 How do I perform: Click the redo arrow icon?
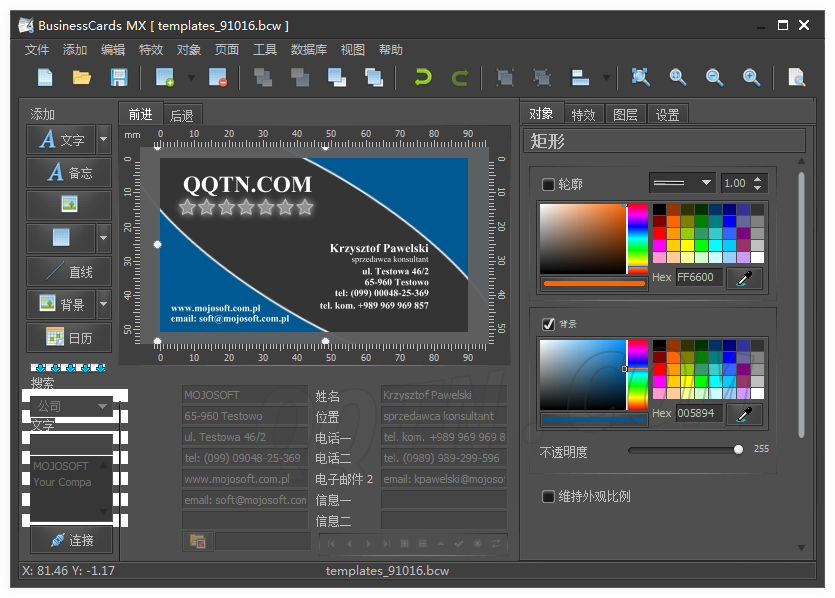459,78
